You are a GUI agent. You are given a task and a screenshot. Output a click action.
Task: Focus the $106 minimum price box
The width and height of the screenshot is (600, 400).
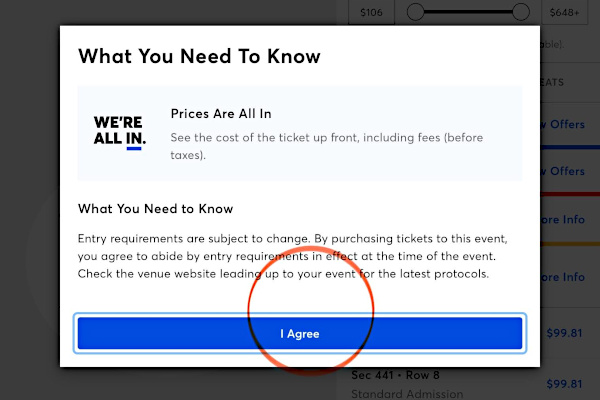point(371,12)
